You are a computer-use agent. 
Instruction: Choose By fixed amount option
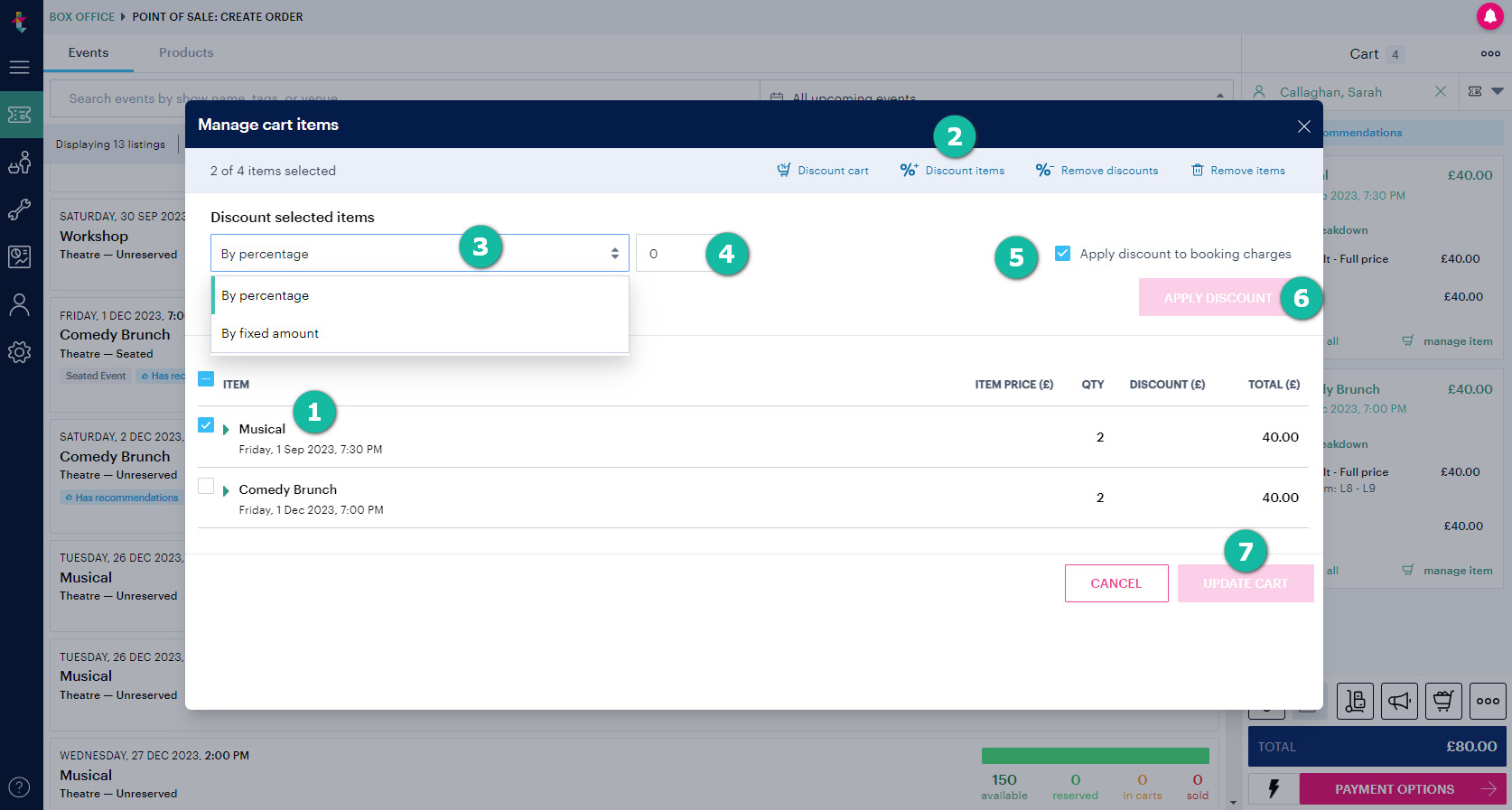[420, 333]
